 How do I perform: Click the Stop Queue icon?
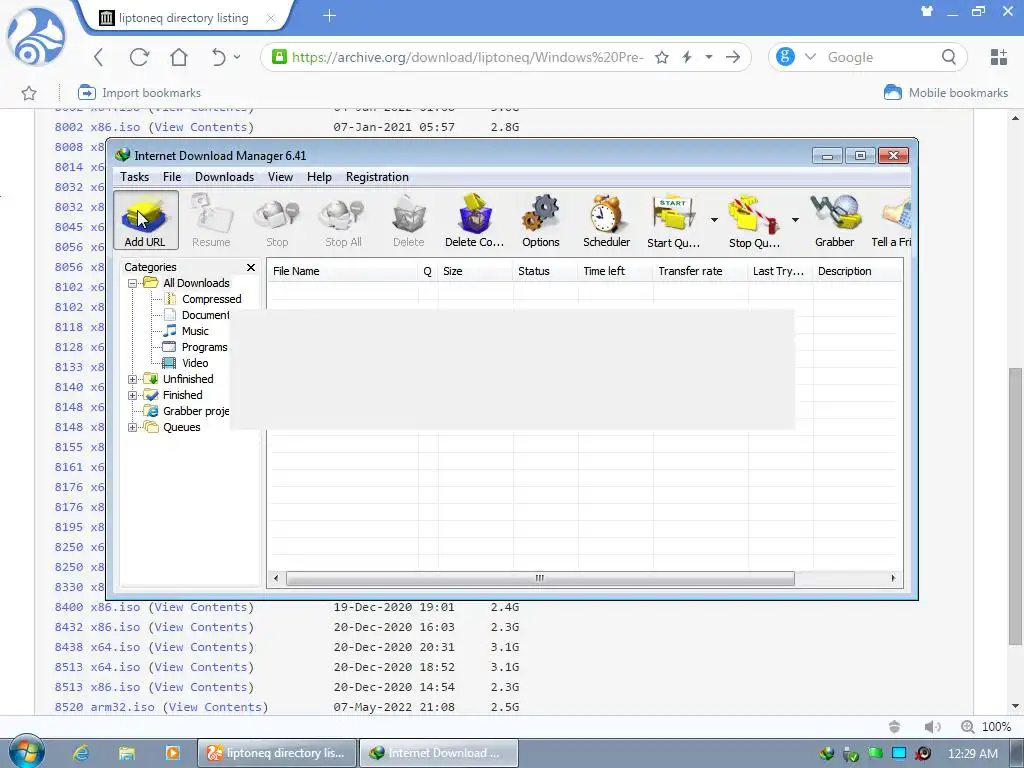pos(754,220)
